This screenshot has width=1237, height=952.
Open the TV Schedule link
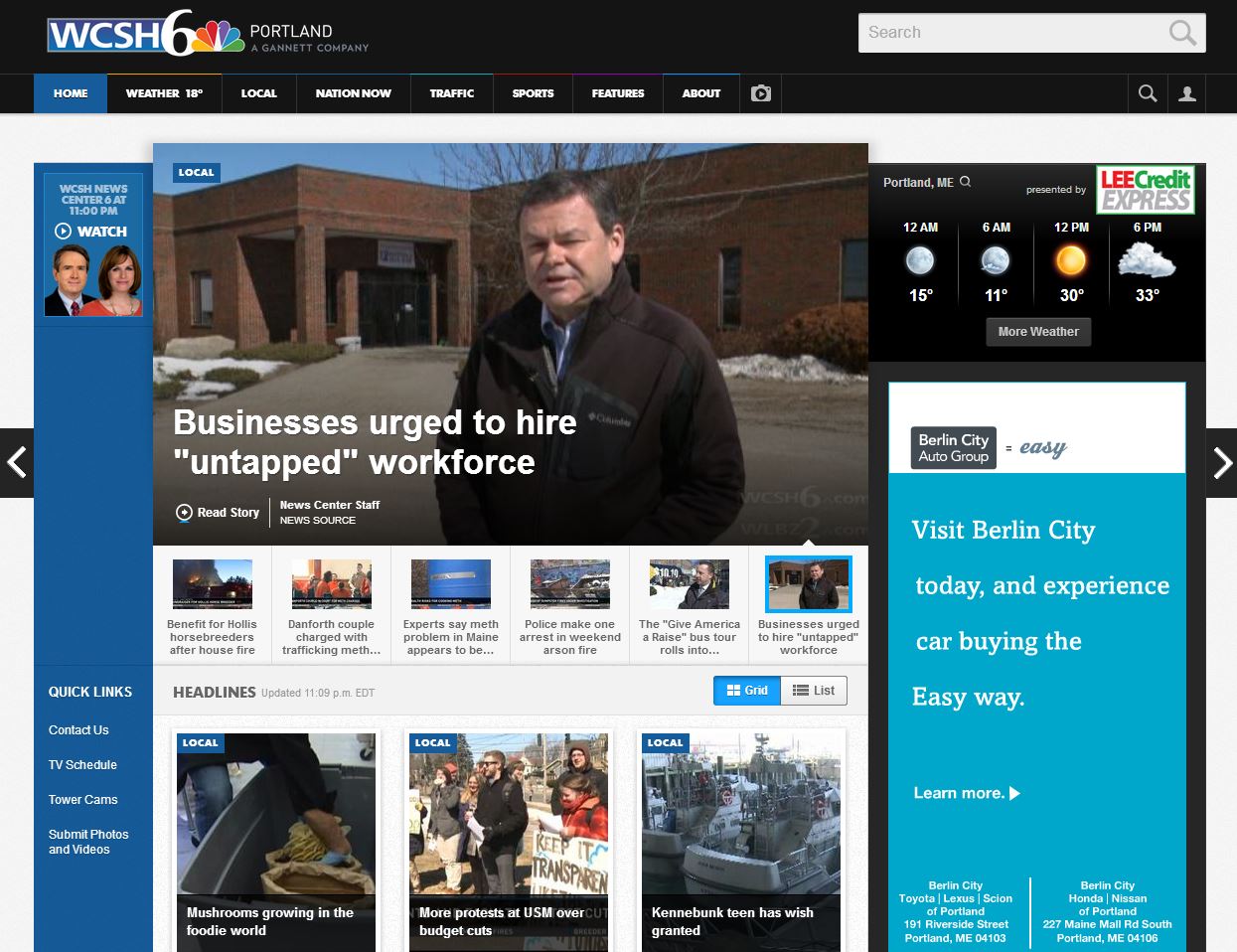point(83,765)
